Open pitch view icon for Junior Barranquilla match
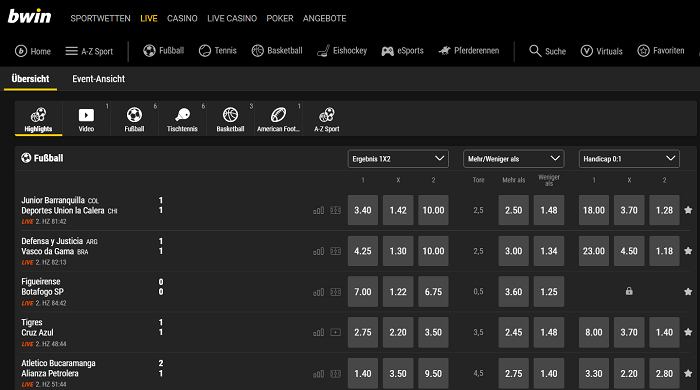The width and height of the screenshot is (700, 390). [335, 210]
